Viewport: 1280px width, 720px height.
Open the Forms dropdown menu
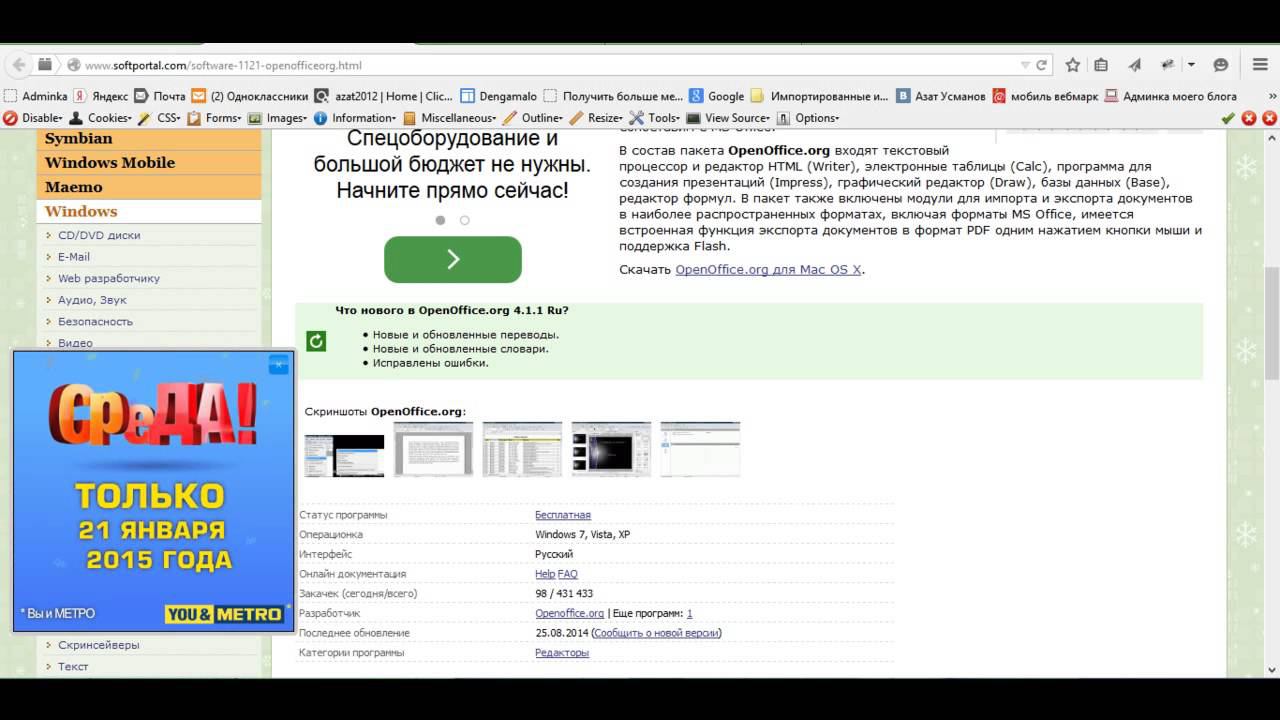[x=214, y=118]
